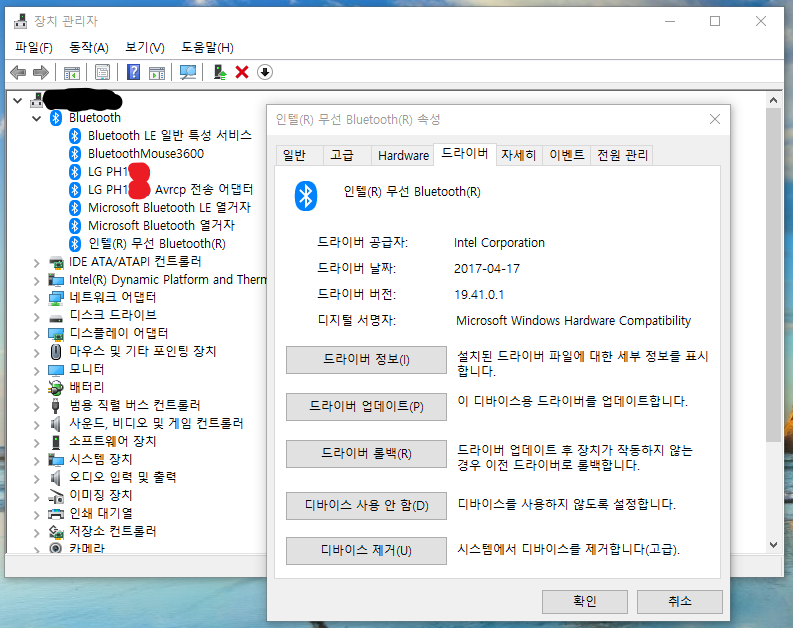Open Properties from the toolbar icon
This screenshot has width=793, height=628.
click(x=102, y=72)
